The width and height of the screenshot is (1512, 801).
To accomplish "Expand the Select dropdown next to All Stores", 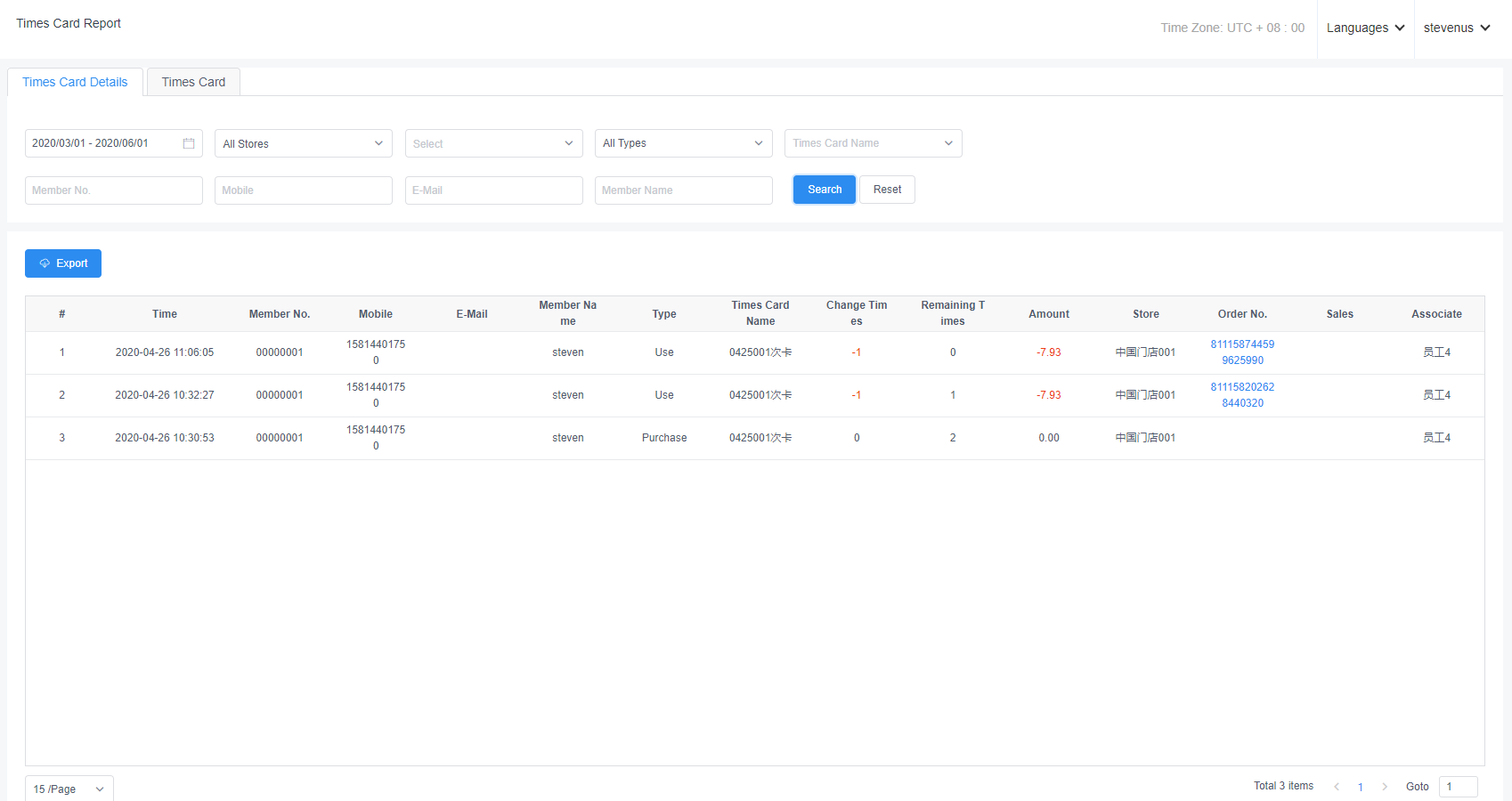I will (x=493, y=143).
